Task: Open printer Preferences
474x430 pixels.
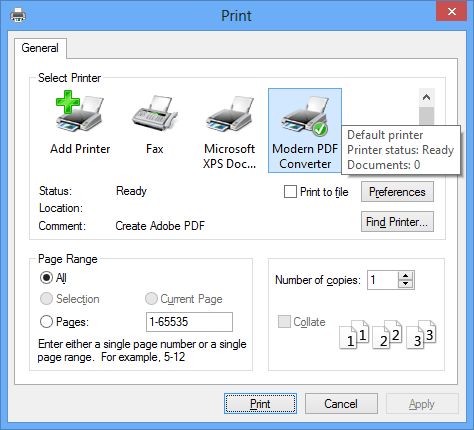Action: [x=397, y=192]
